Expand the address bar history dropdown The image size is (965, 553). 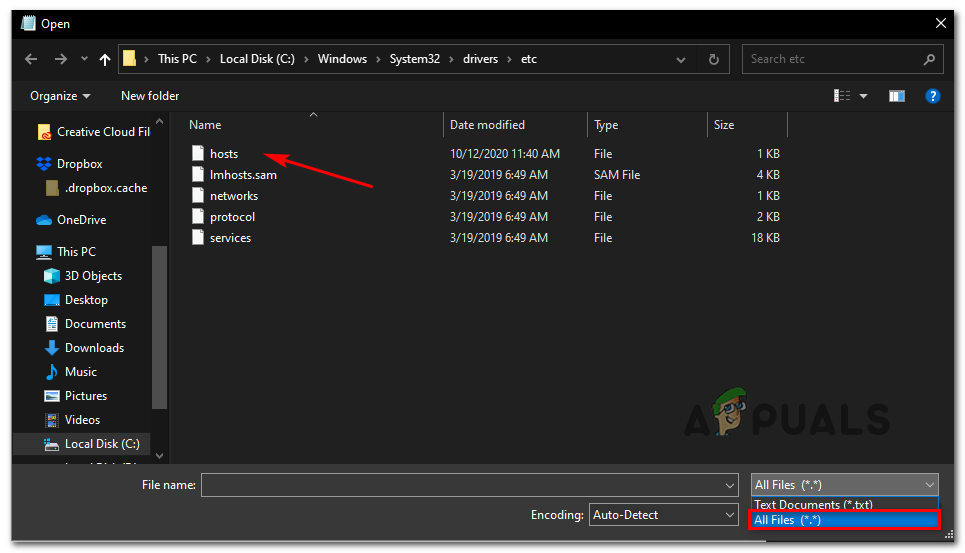click(681, 60)
